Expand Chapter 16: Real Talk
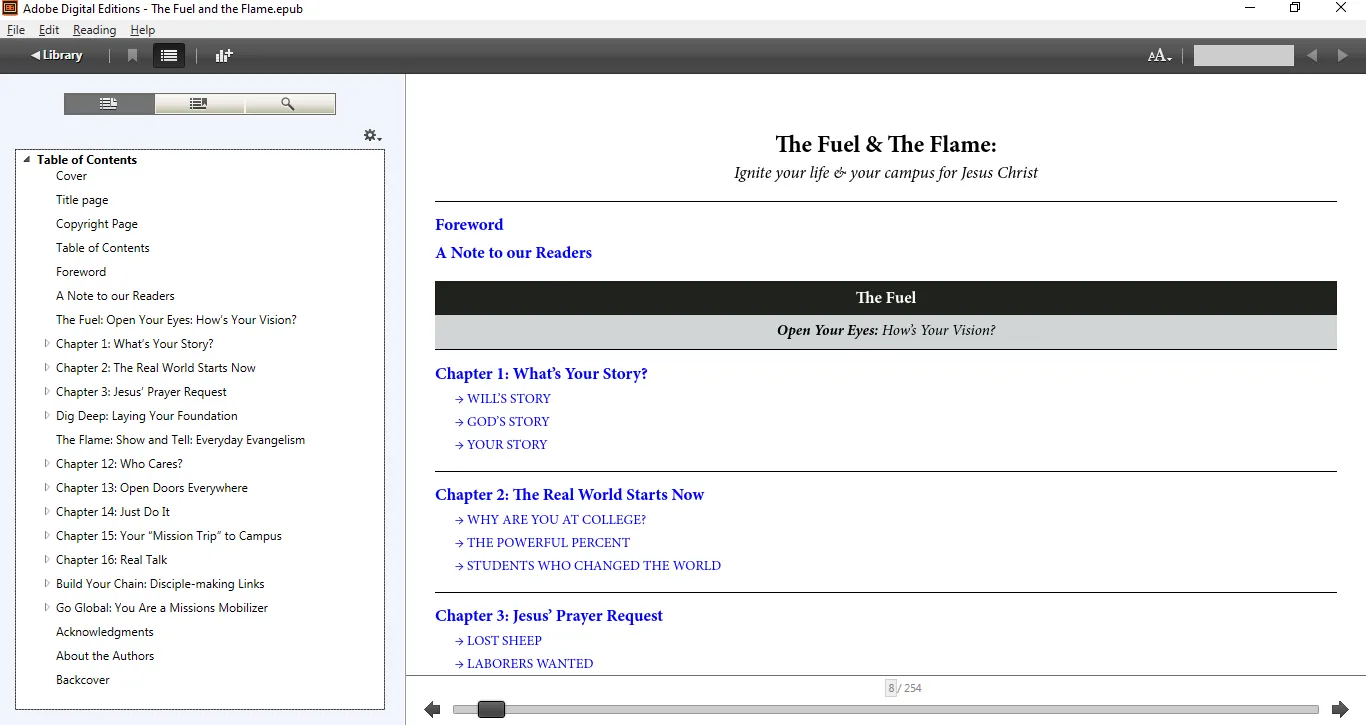Image resolution: width=1366 pixels, height=725 pixels. [x=46, y=560]
